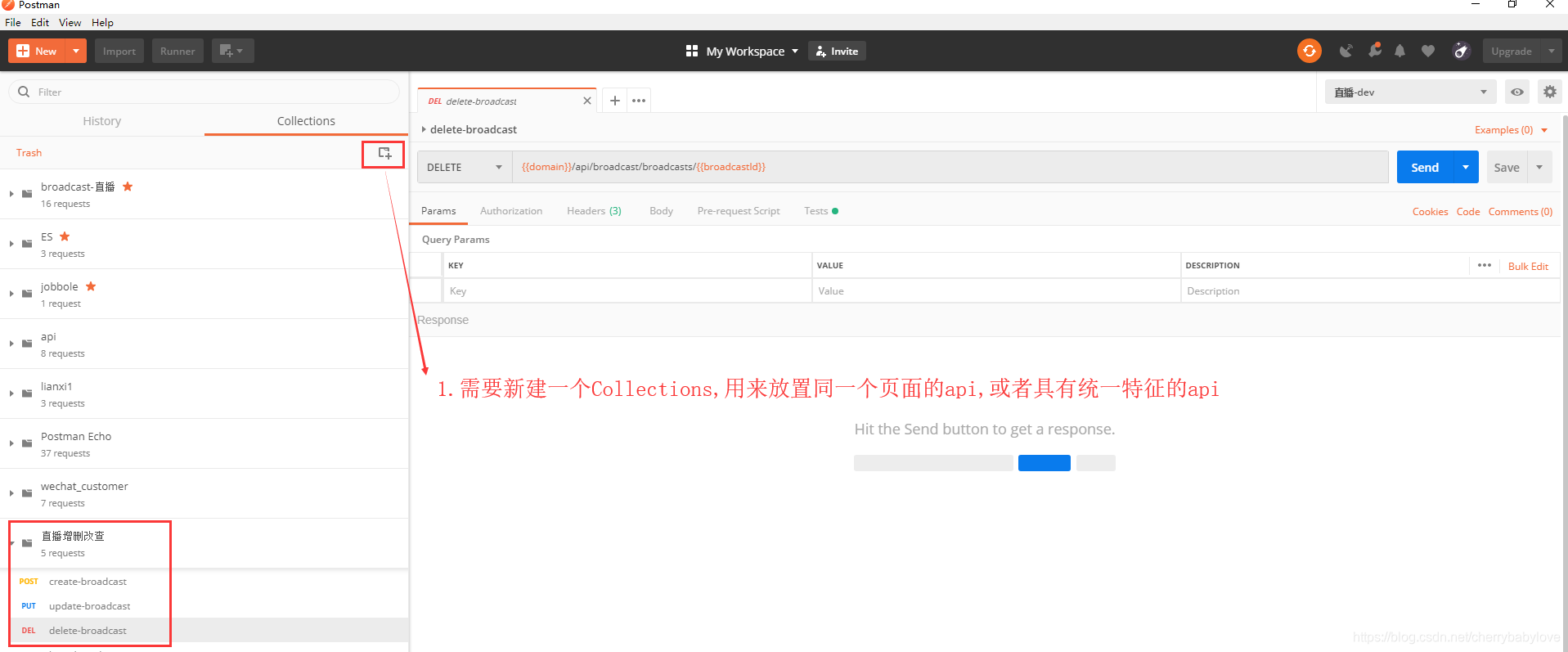The width and height of the screenshot is (1568, 652).
Task: Open the wrench settings icon in header
Action: [x=1374, y=51]
